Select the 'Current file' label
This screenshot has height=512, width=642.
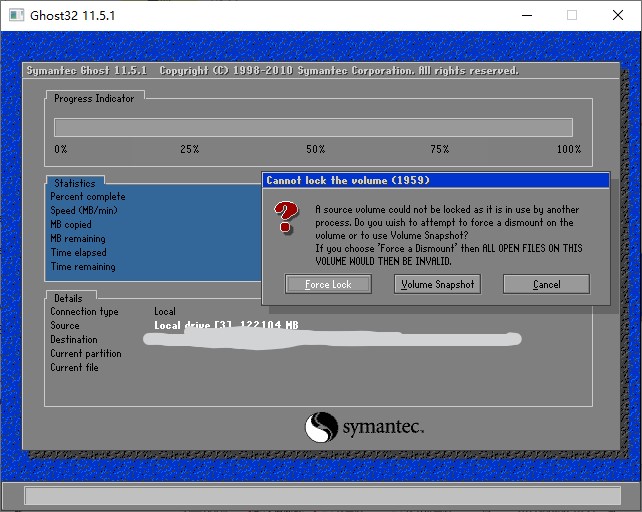75,367
